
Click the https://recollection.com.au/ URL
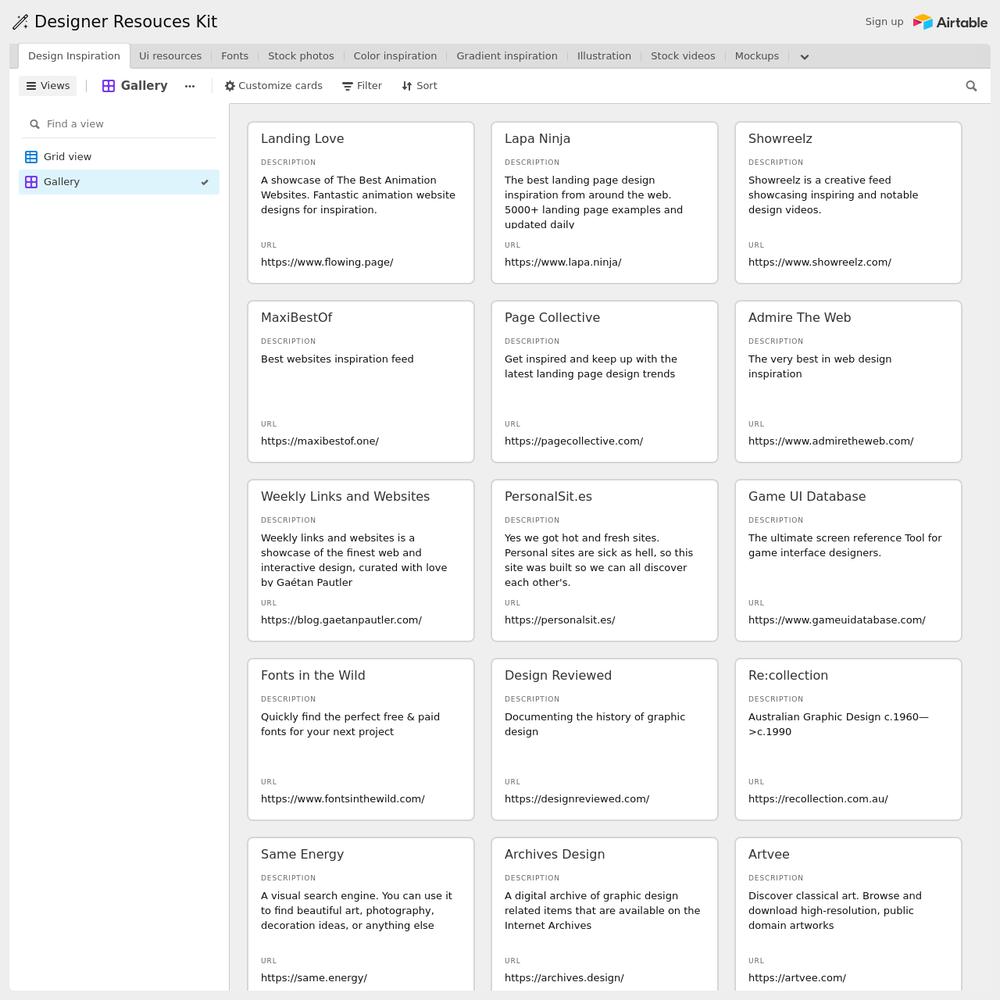[x=818, y=799]
